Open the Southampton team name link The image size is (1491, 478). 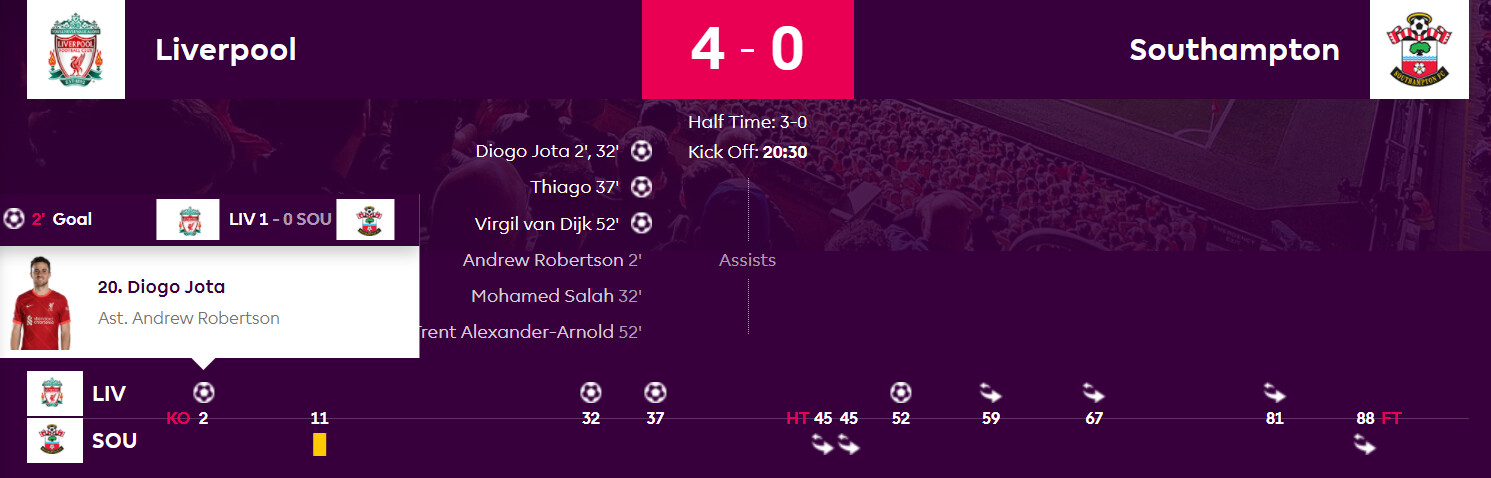[1234, 49]
